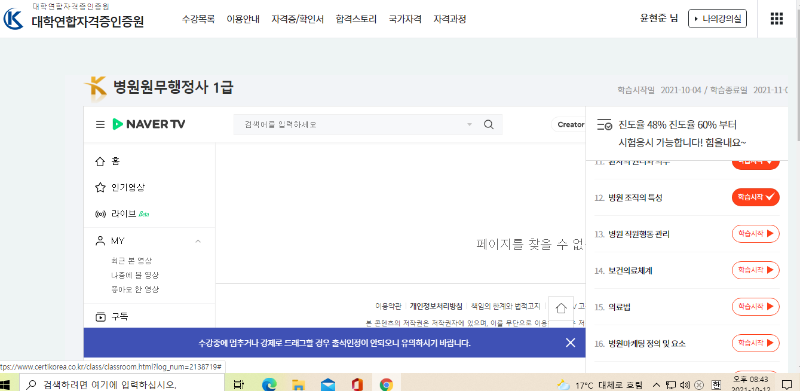Viewport: 800px width, 391px height.
Task: Show hidden system tray icons
Action: coord(657,384)
